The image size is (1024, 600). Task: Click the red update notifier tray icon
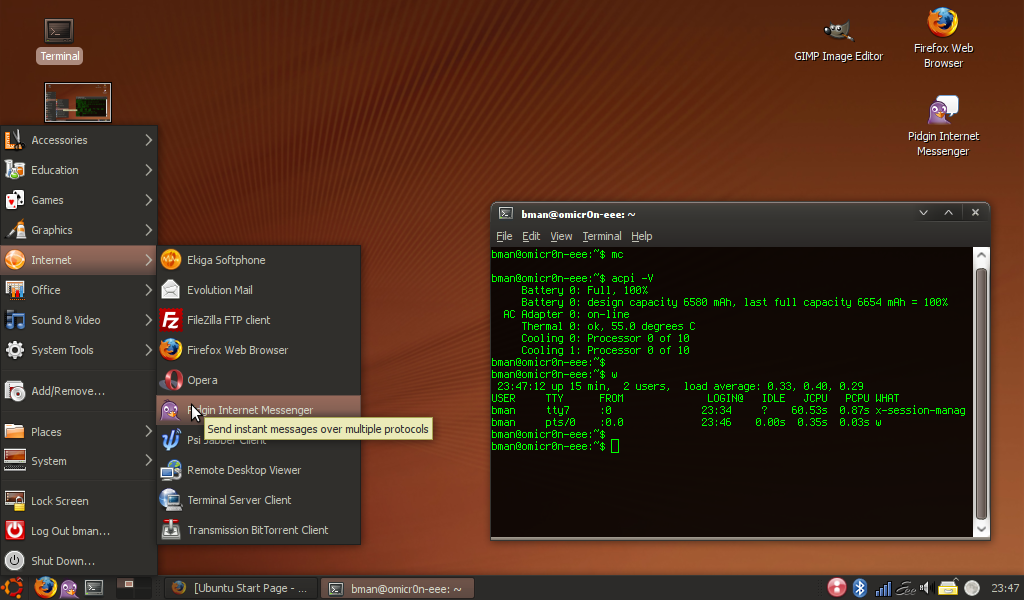pyautogui.click(x=837, y=588)
